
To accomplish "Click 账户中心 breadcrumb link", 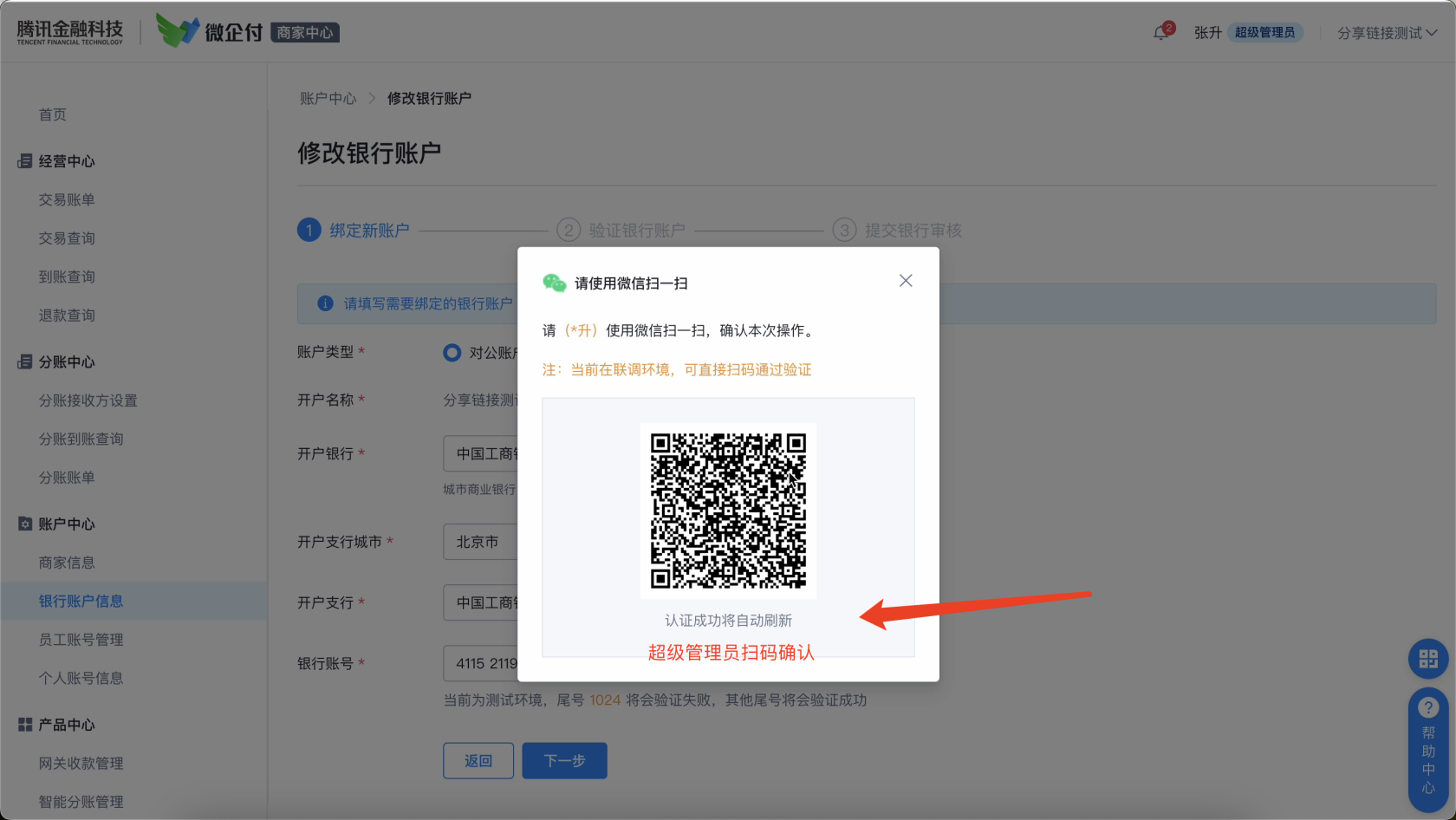I will [328, 98].
